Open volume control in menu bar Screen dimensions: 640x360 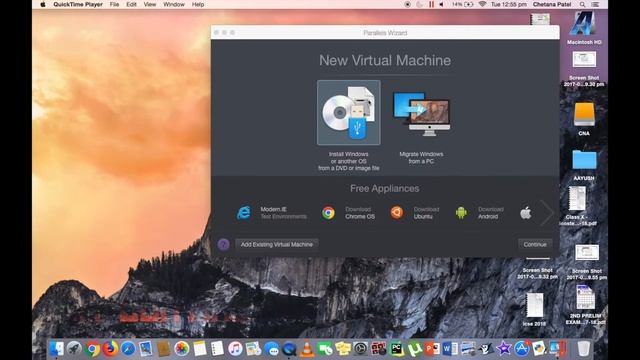pyautogui.click(x=442, y=4)
